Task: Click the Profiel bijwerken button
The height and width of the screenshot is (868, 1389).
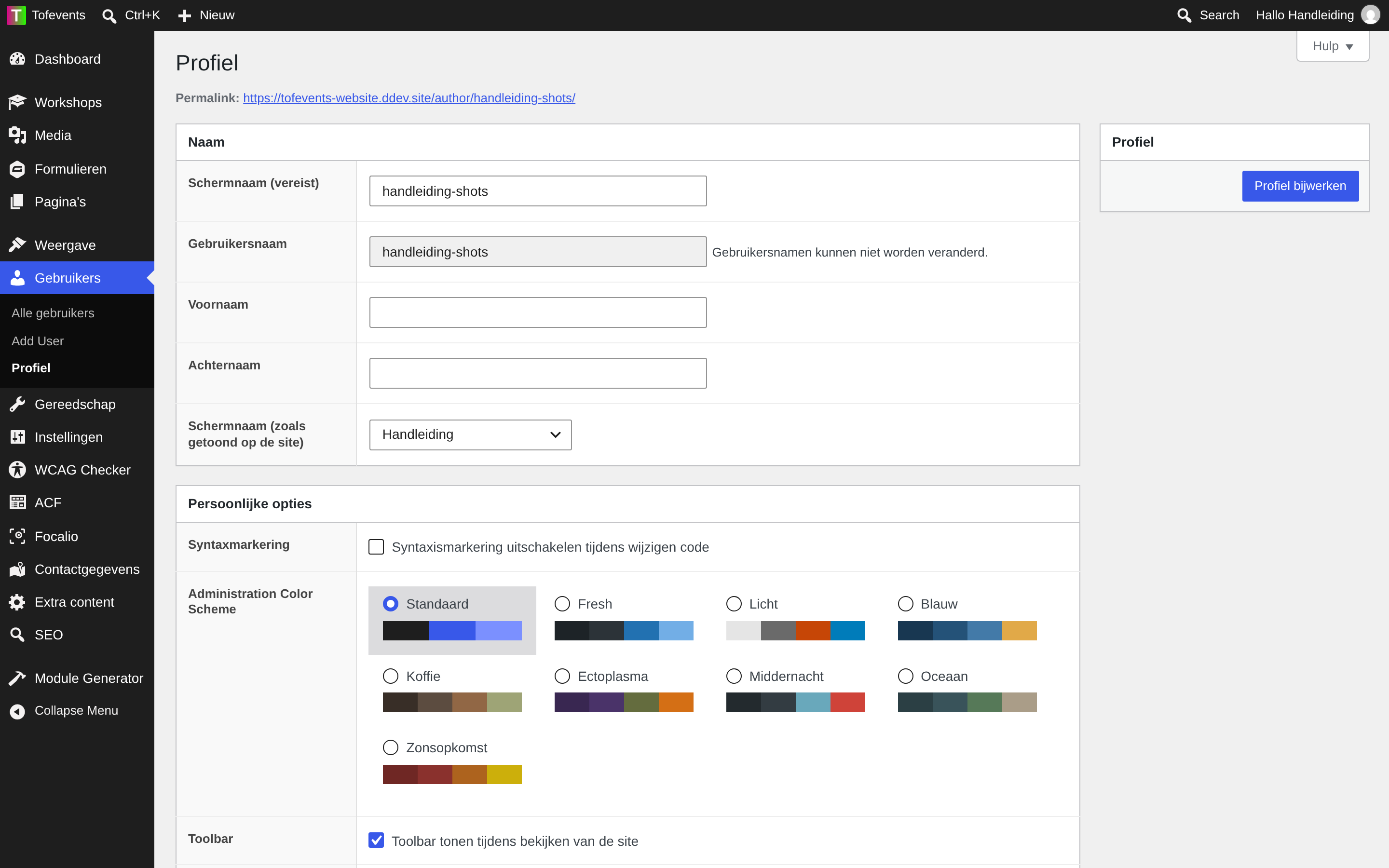Action: tap(1300, 186)
